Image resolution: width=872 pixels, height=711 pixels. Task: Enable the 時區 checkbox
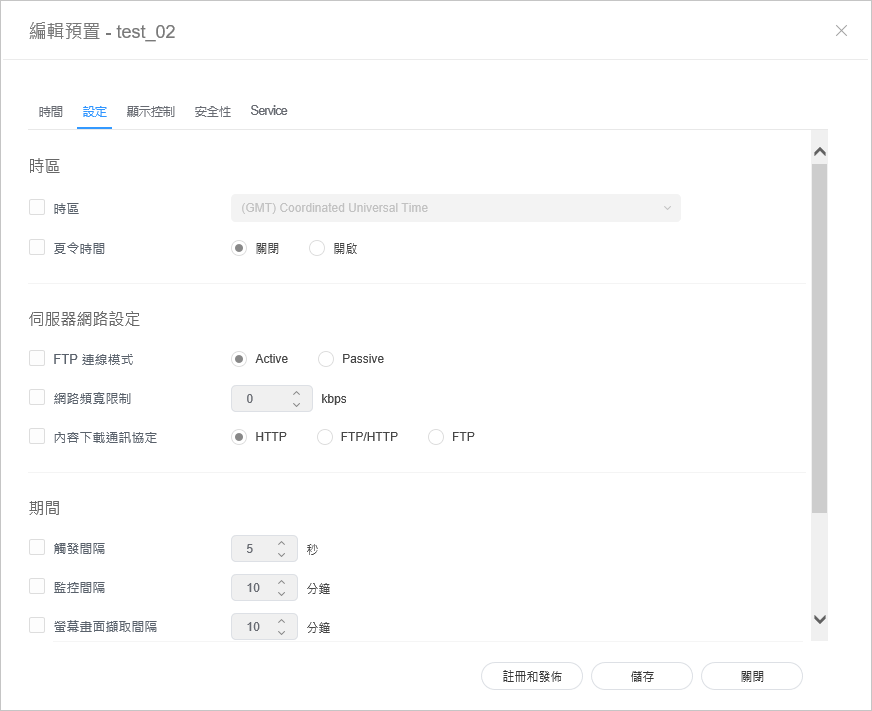point(37,208)
